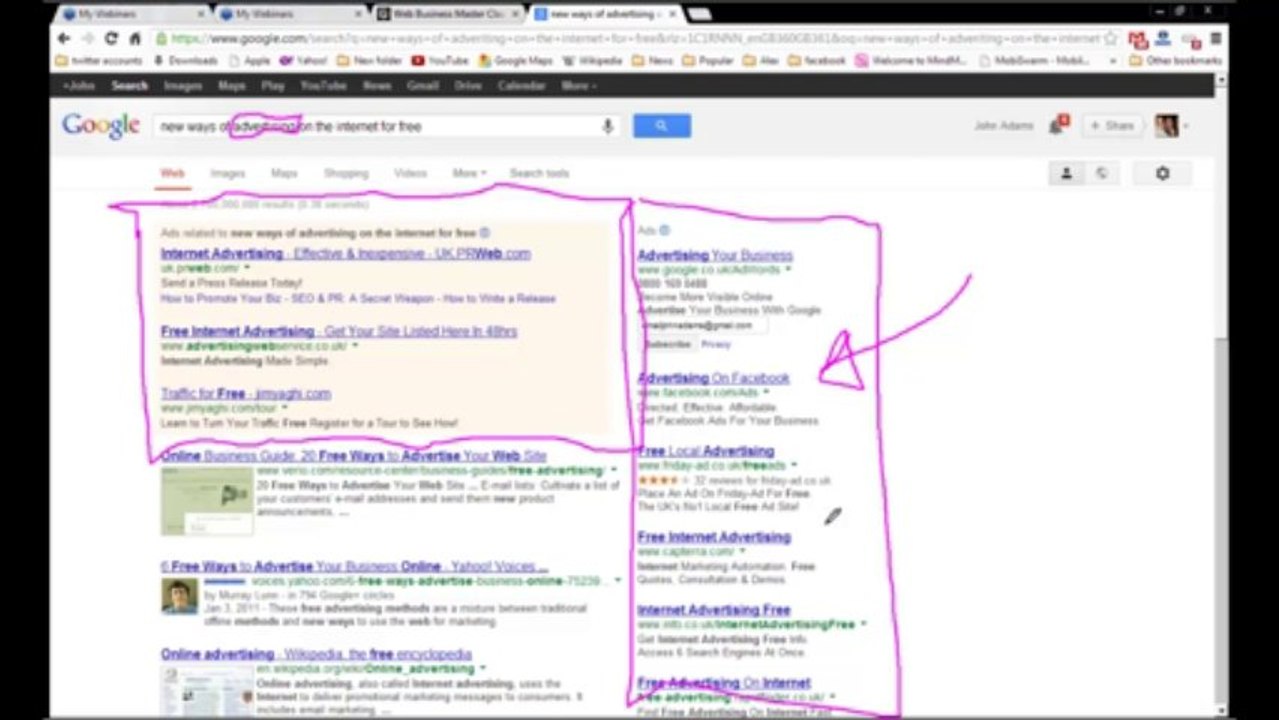This screenshot has height=720, width=1279.
Task: Bookmark this page with the star icon
Action: pos(1110,38)
